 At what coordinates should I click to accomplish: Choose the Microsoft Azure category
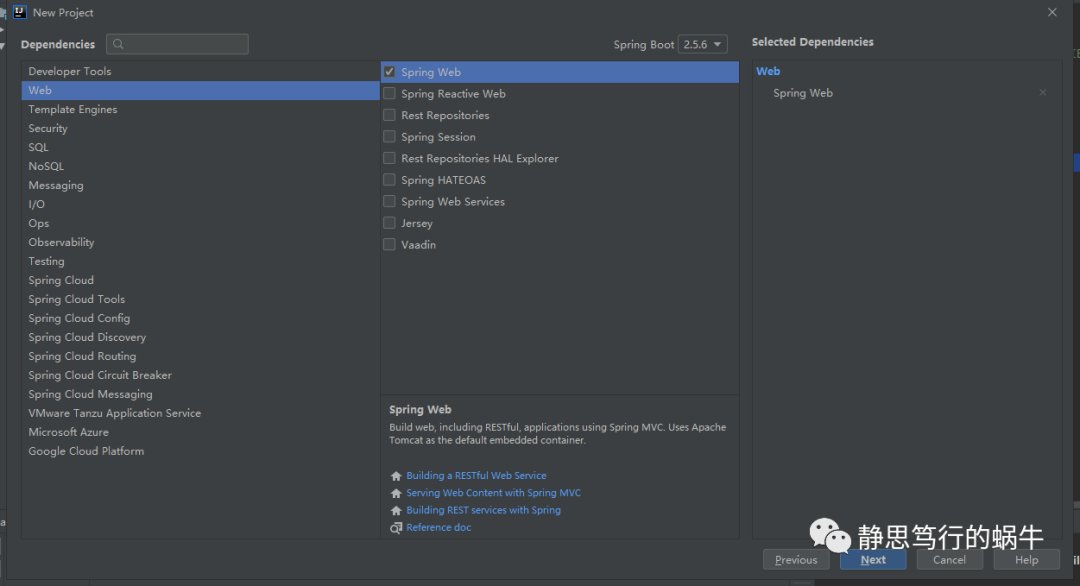point(200,432)
